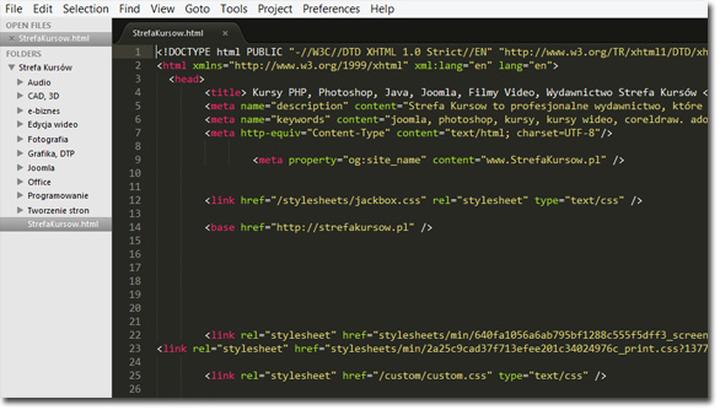This screenshot has width=720, height=410.
Task: Click the head tag on line 3
Action: point(186,79)
